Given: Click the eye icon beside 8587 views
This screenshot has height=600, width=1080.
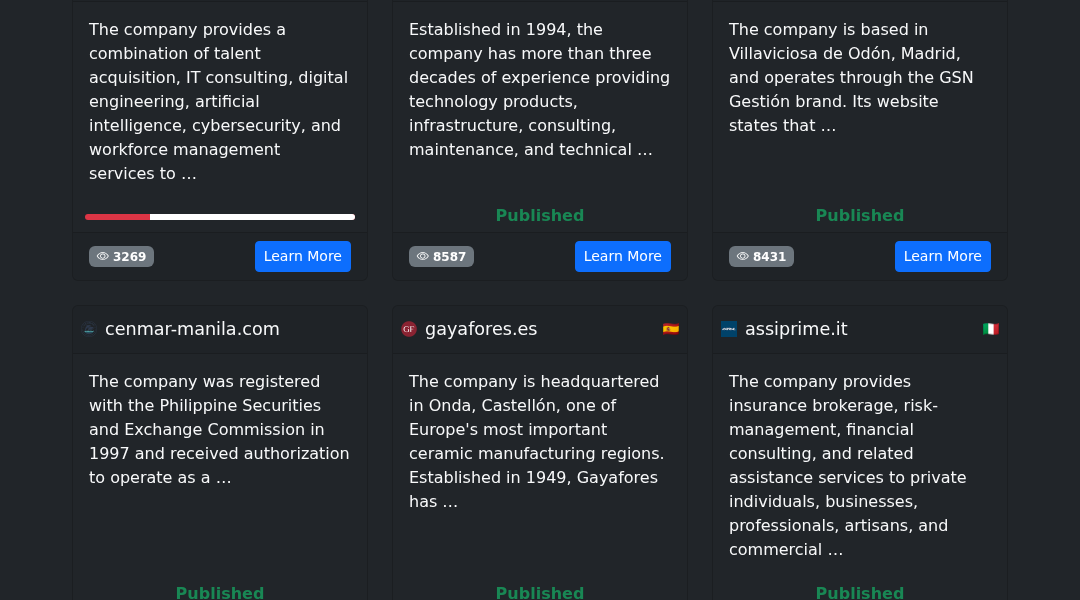Looking at the screenshot, I should click(x=423, y=256).
